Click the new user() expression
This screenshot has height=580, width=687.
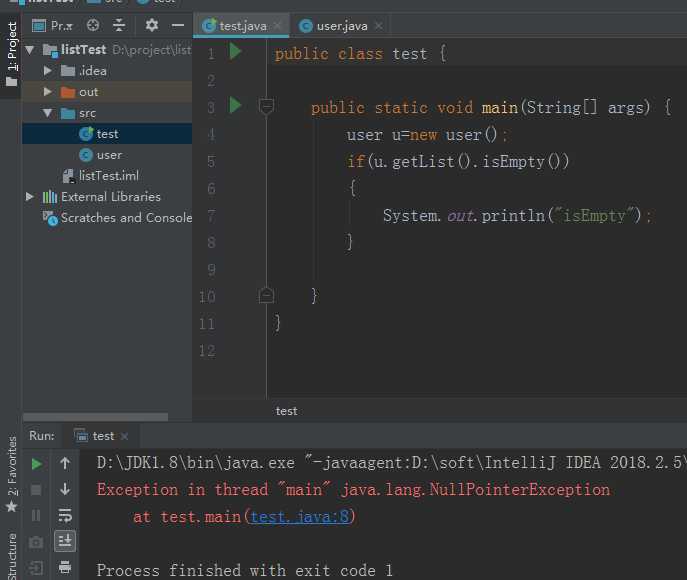(x=453, y=135)
